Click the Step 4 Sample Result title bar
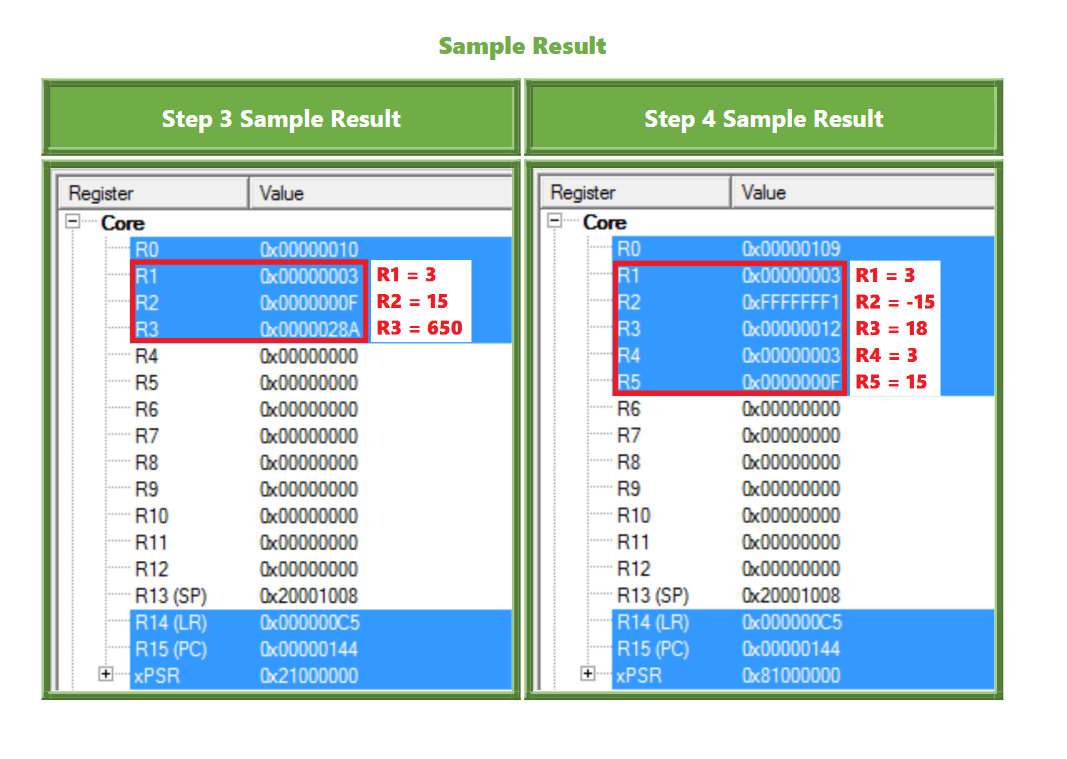 click(764, 118)
